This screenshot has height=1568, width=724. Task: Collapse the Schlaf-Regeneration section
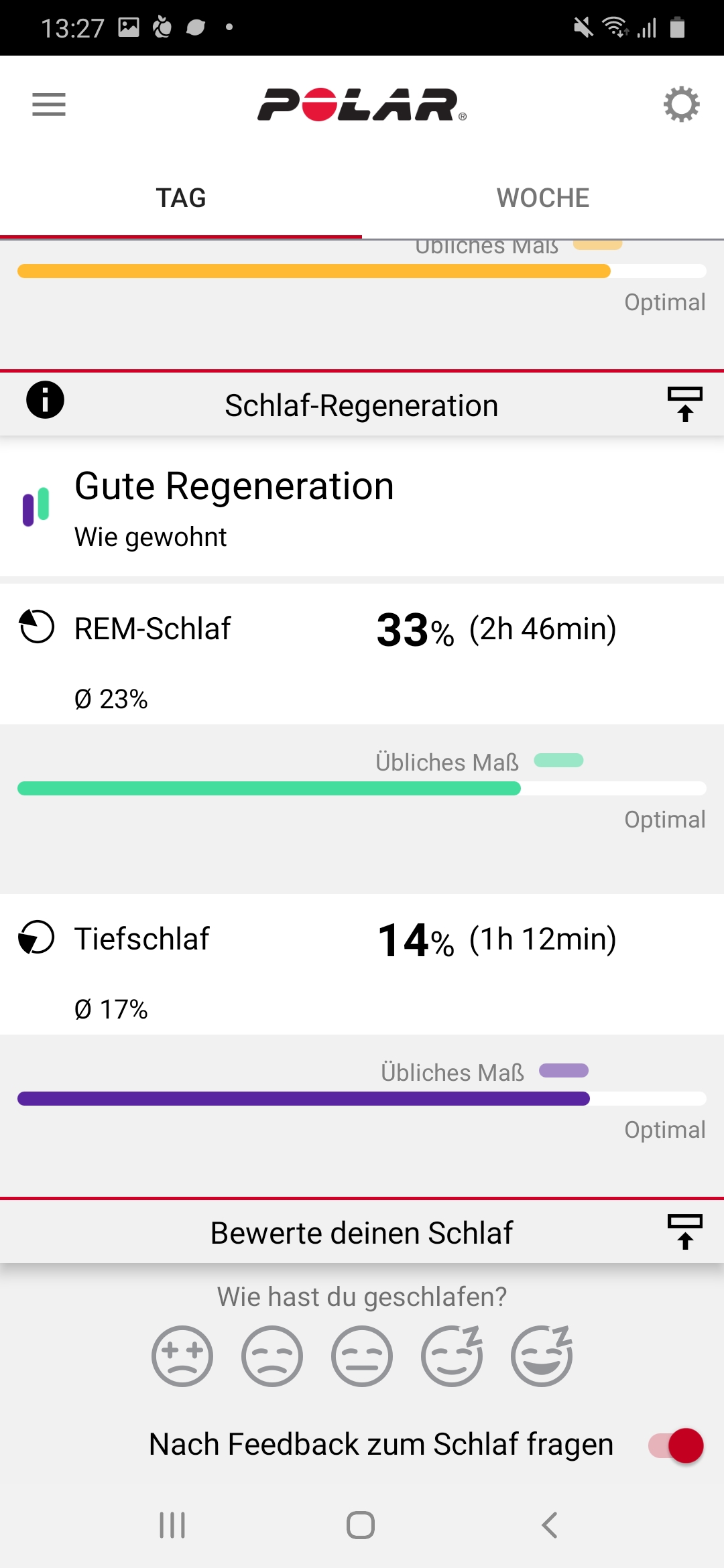click(x=684, y=404)
